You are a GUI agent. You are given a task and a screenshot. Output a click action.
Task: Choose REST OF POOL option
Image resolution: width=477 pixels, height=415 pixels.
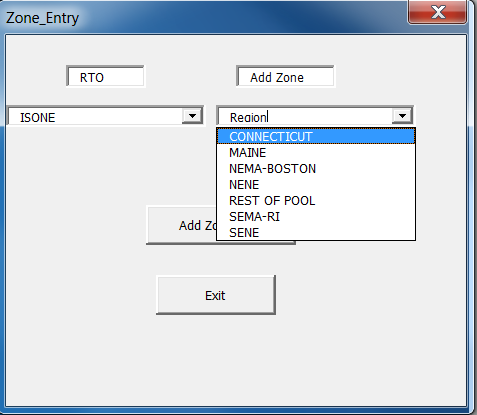tap(316, 201)
